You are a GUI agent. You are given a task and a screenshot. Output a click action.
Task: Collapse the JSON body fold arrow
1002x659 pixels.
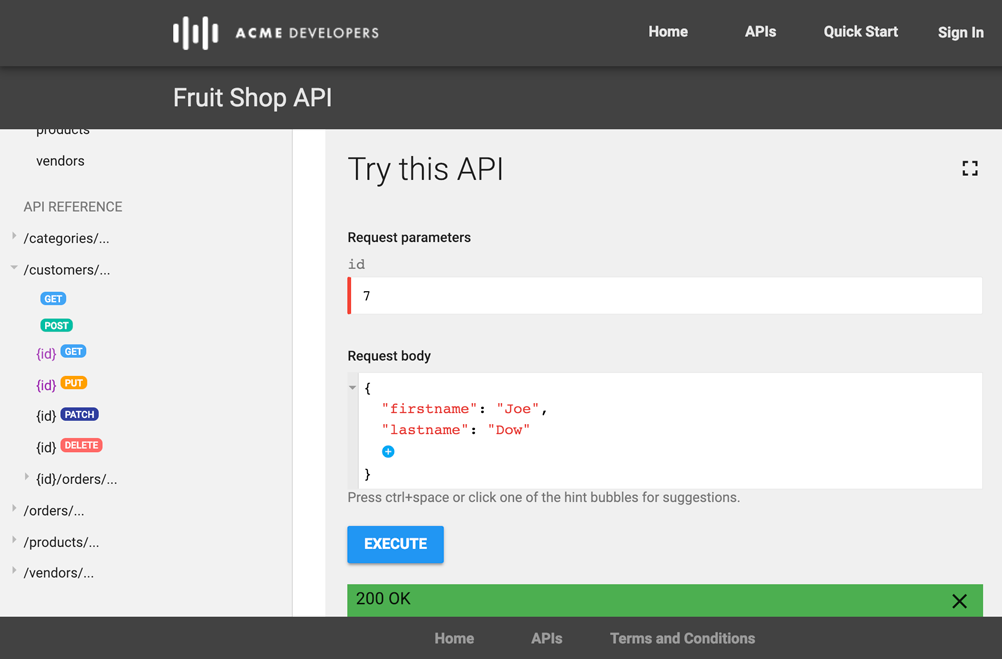point(352,387)
